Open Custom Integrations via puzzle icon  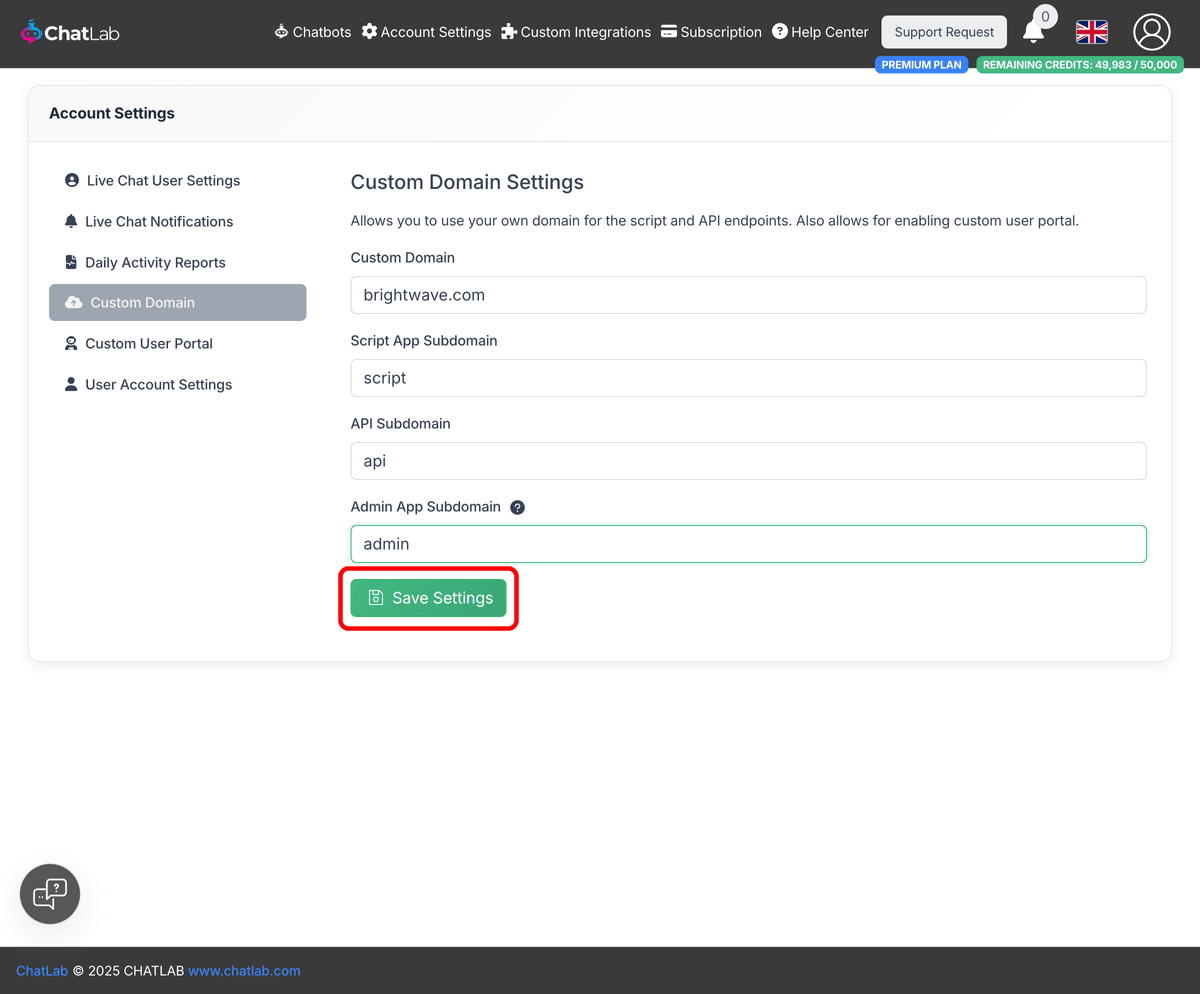coord(508,31)
